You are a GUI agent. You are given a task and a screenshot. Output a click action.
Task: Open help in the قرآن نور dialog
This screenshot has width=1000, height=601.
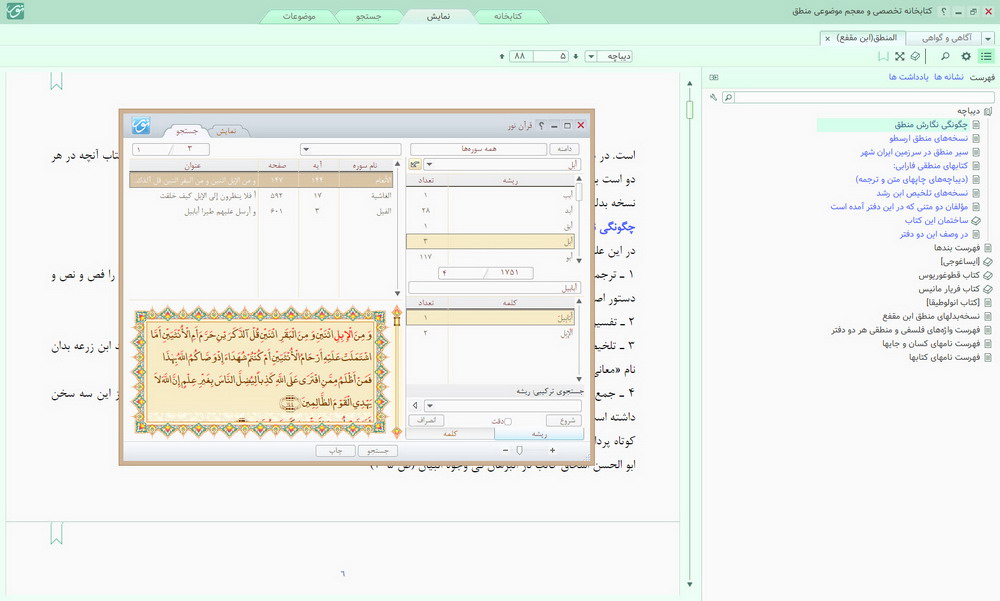point(541,126)
